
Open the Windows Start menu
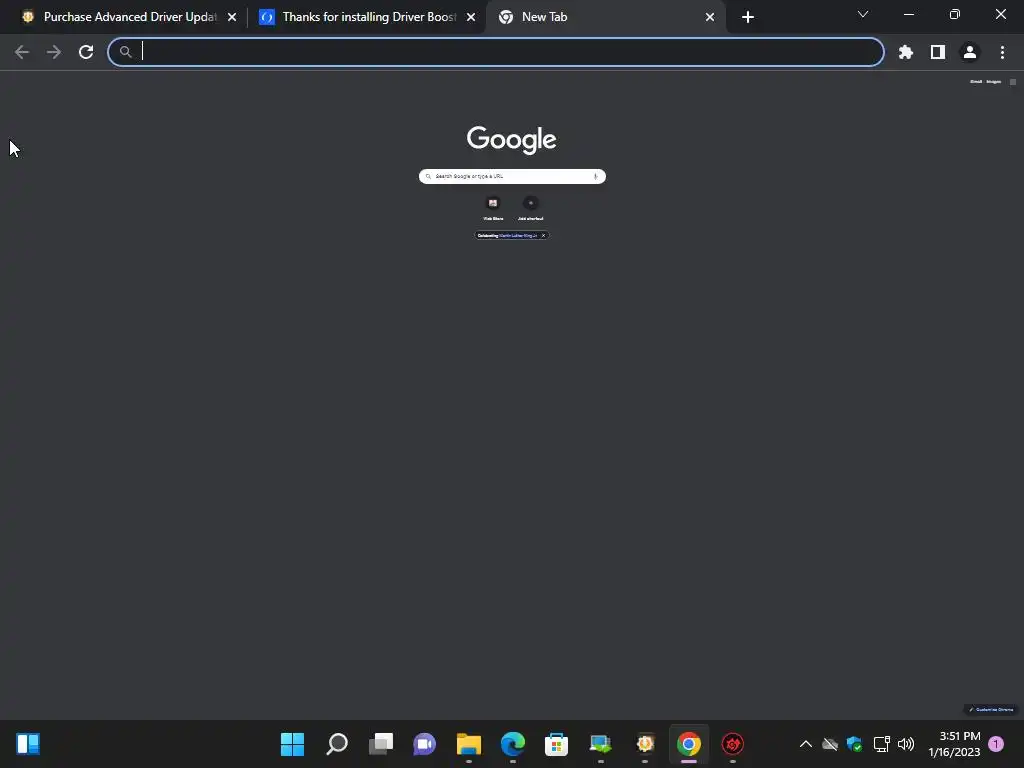(x=292, y=744)
